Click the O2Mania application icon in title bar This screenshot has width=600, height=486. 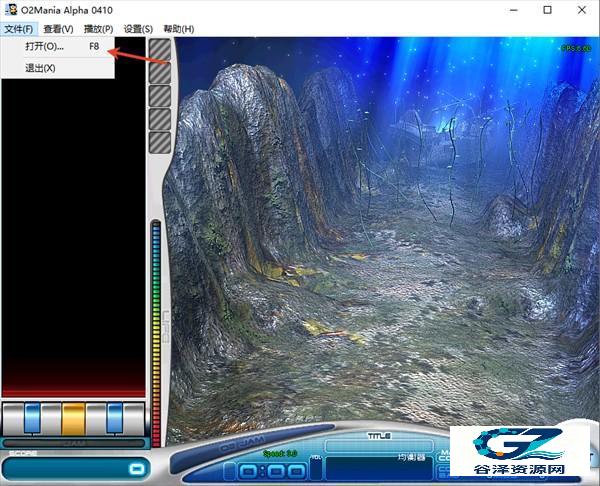tap(11, 10)
